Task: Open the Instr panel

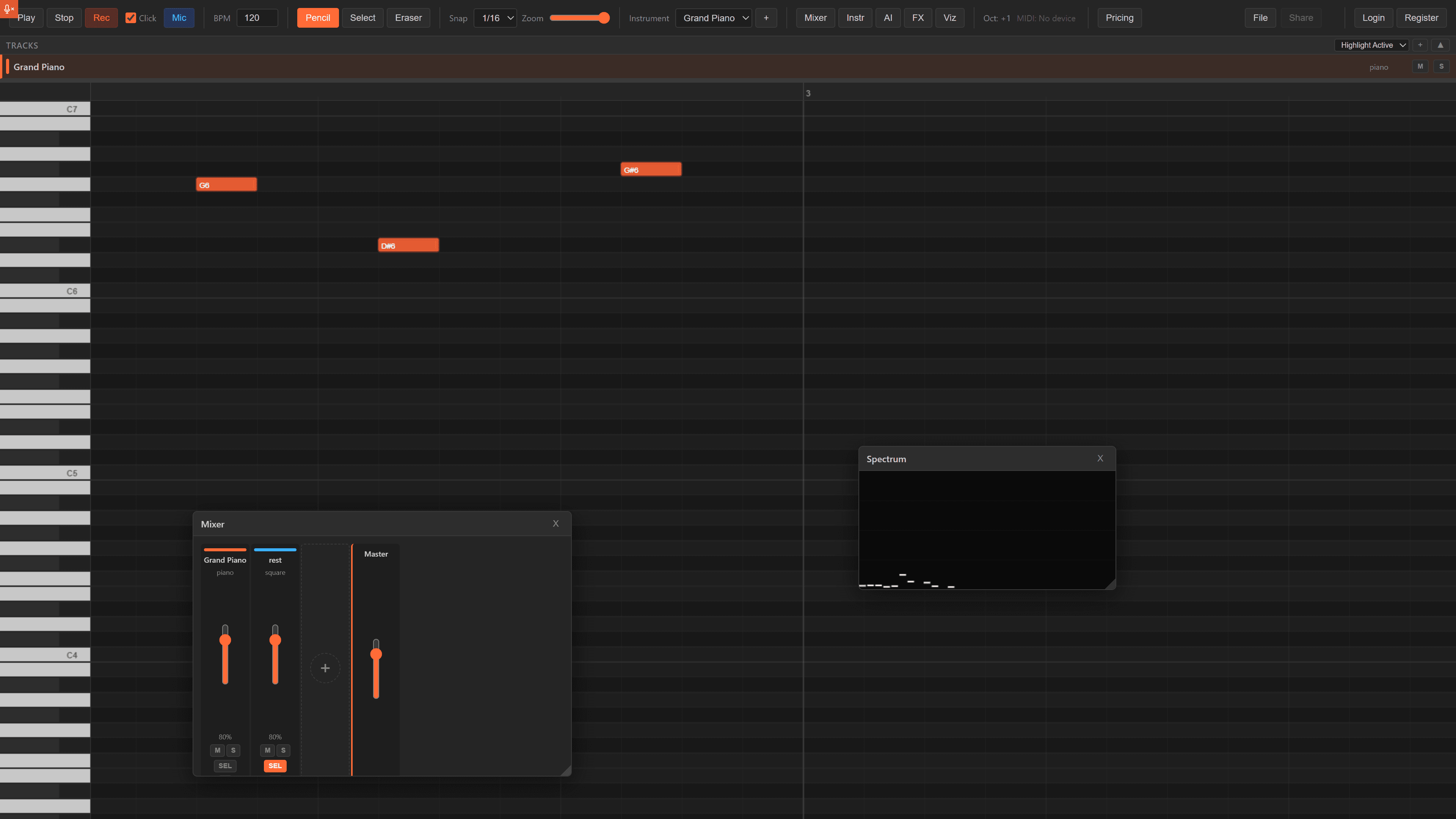Action: click(x=855, y=17)
